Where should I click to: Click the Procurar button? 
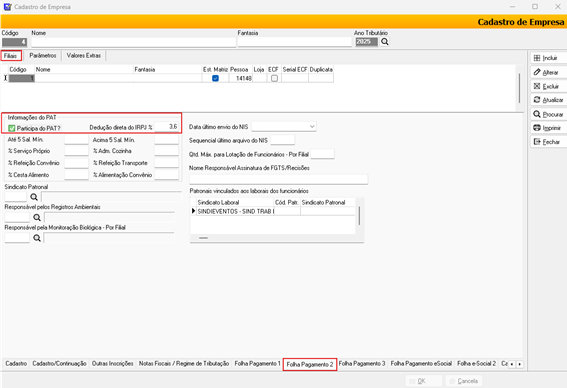coord(548,114)
